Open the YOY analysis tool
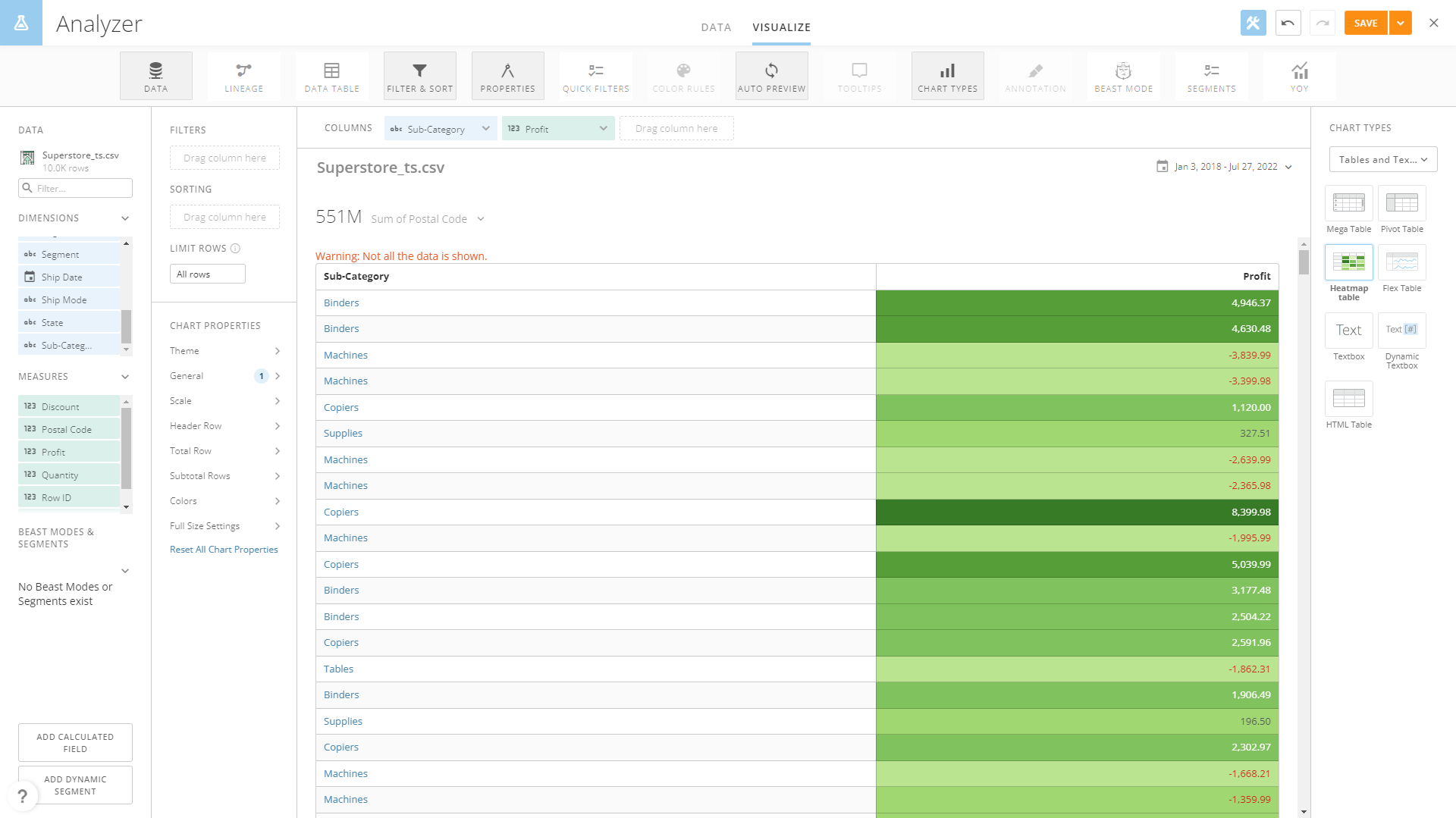The height and width of the screenshot is (818, 1456). pyautogui.click(x=1299, y=75)
